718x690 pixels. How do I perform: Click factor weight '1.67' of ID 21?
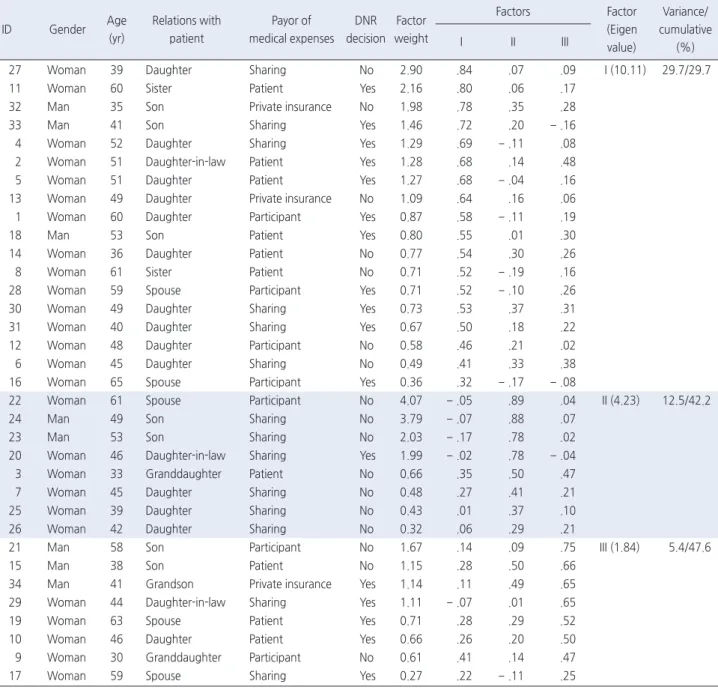(411, 547)
